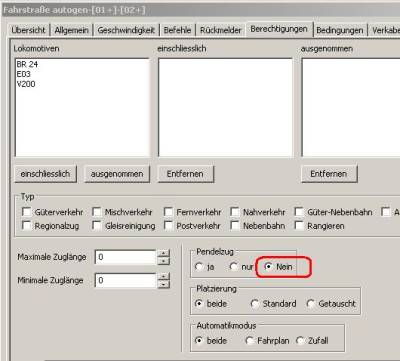Select Getauscht under Platzierung
Viewport: 400px width, 361px height.
[x=311, y=304]
